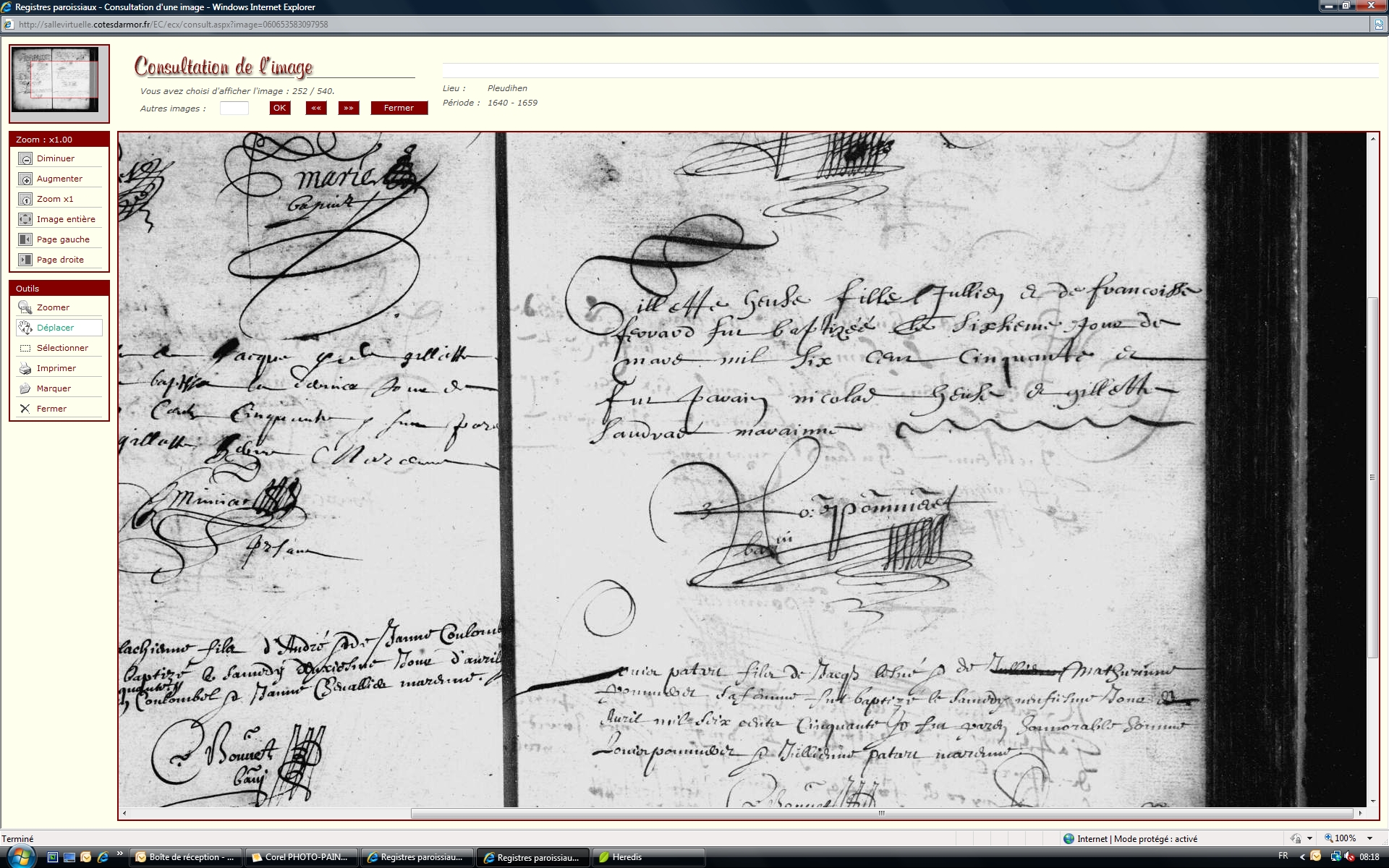Go to previous image with « button

click(316, 108)
